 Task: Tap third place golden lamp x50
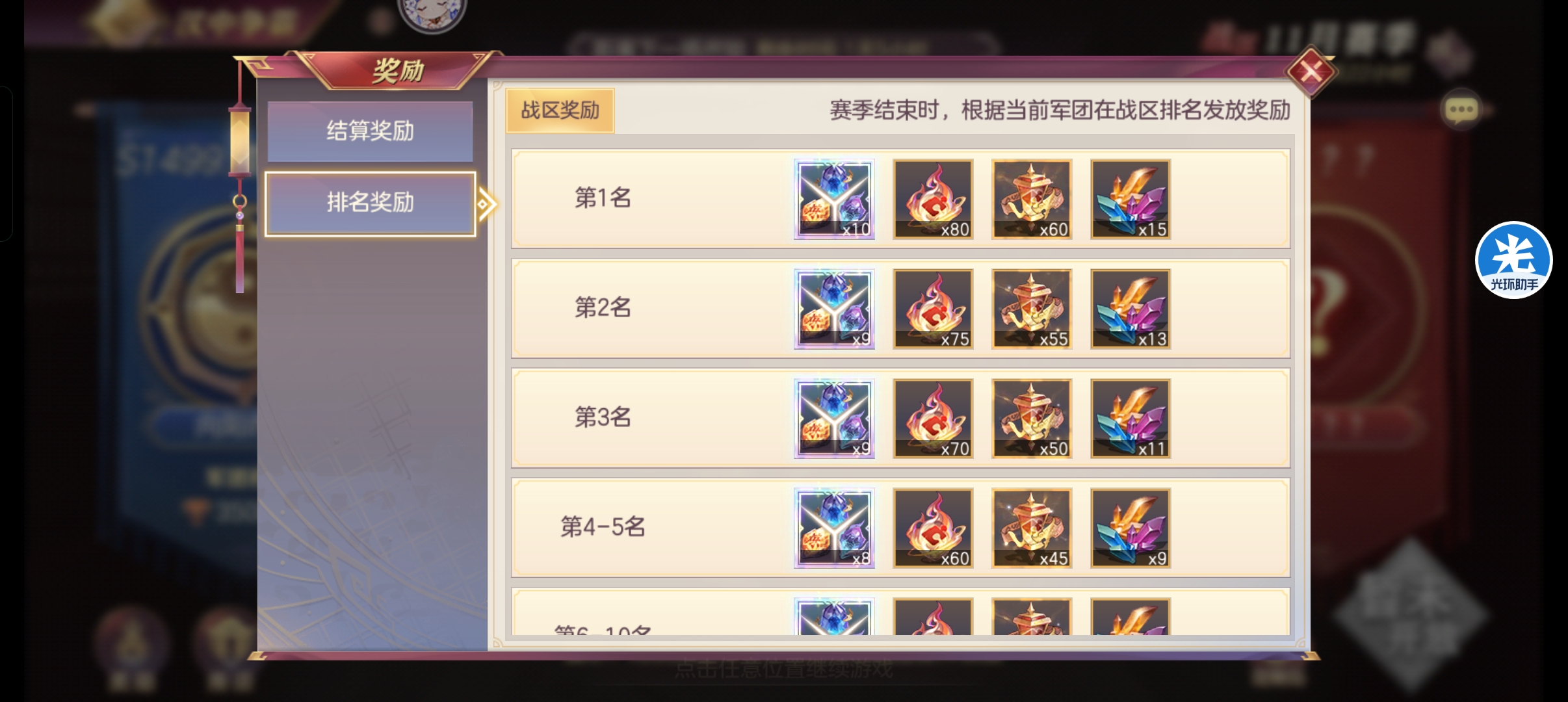pos(1032,419)
